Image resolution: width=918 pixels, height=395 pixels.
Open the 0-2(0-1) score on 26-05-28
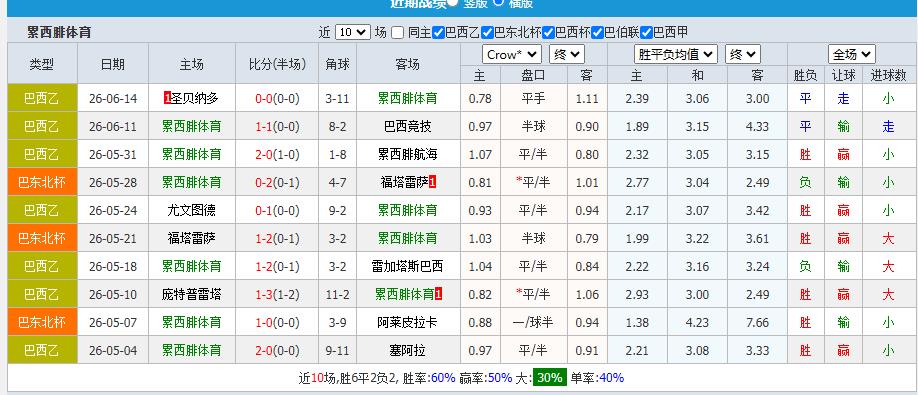coord(277,183)
